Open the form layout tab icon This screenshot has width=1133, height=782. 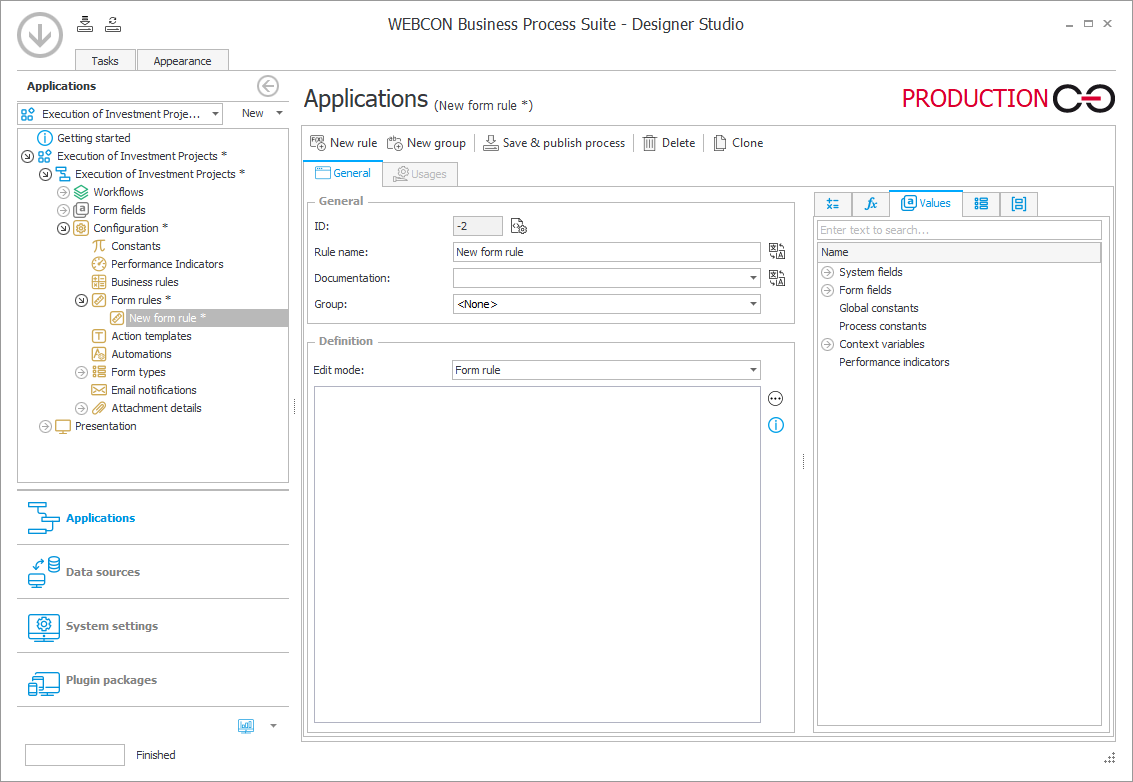pos(1019,204)
